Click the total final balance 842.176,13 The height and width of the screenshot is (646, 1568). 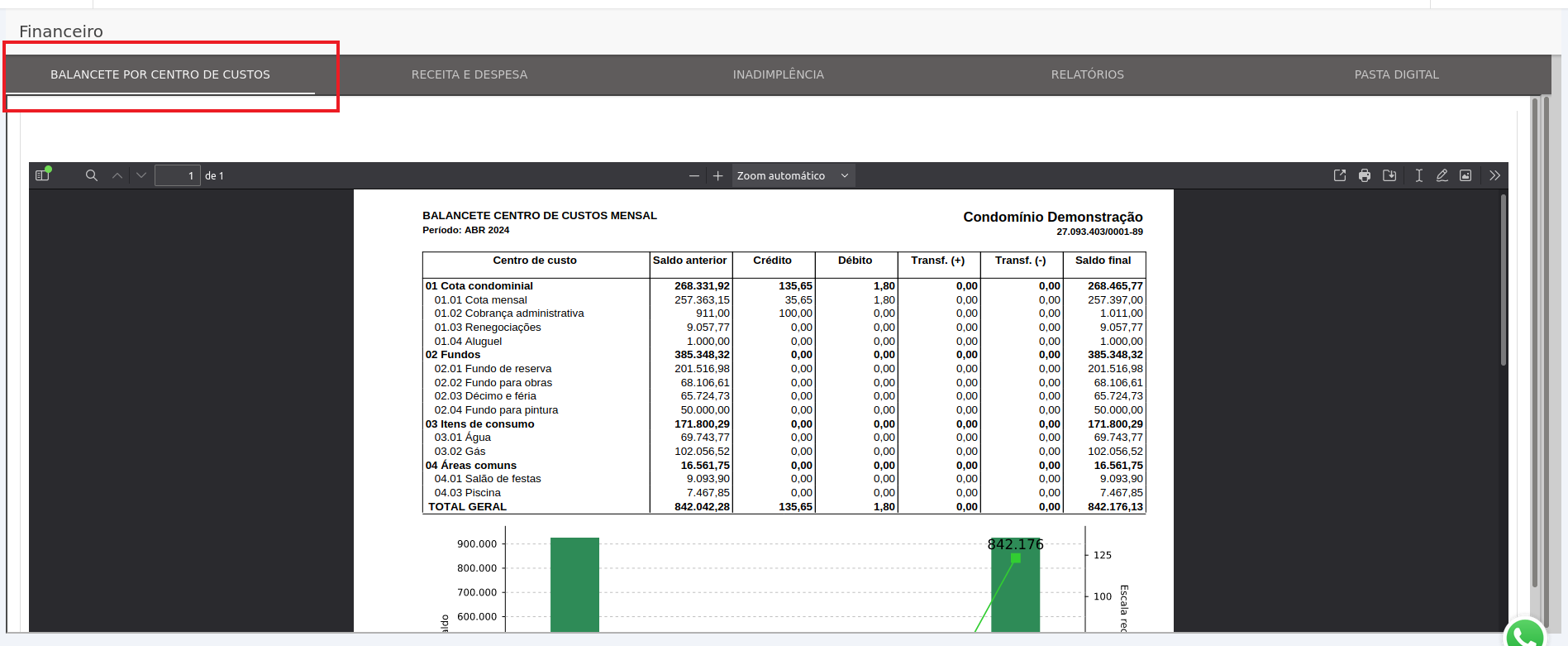[x=1115, y=507]
